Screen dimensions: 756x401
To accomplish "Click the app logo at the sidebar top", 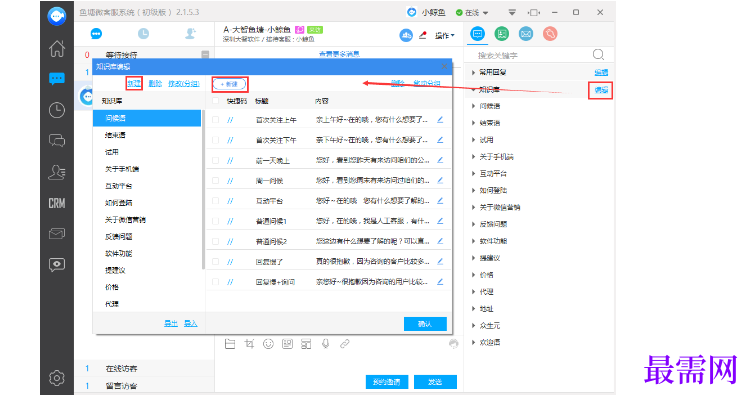I will (x=57, y=16).
